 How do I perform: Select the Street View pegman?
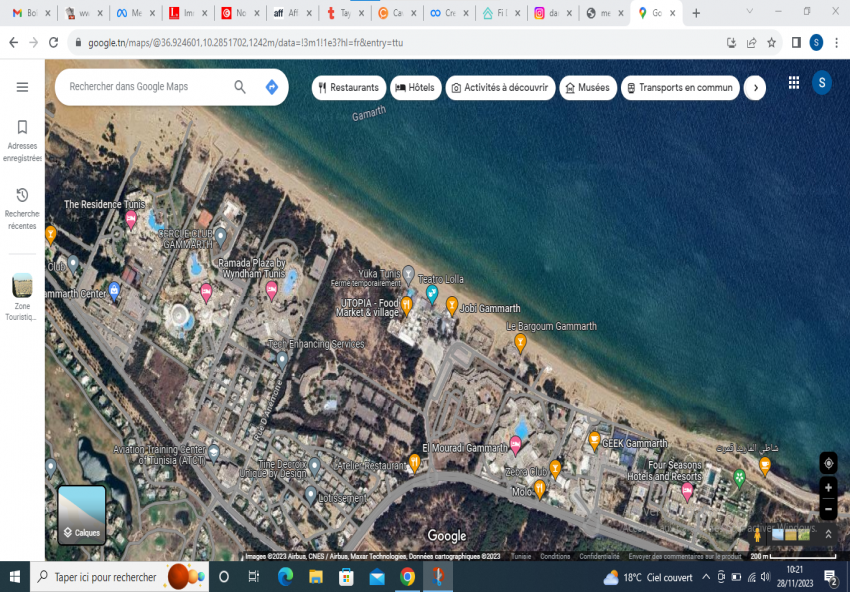pos(757,535)
